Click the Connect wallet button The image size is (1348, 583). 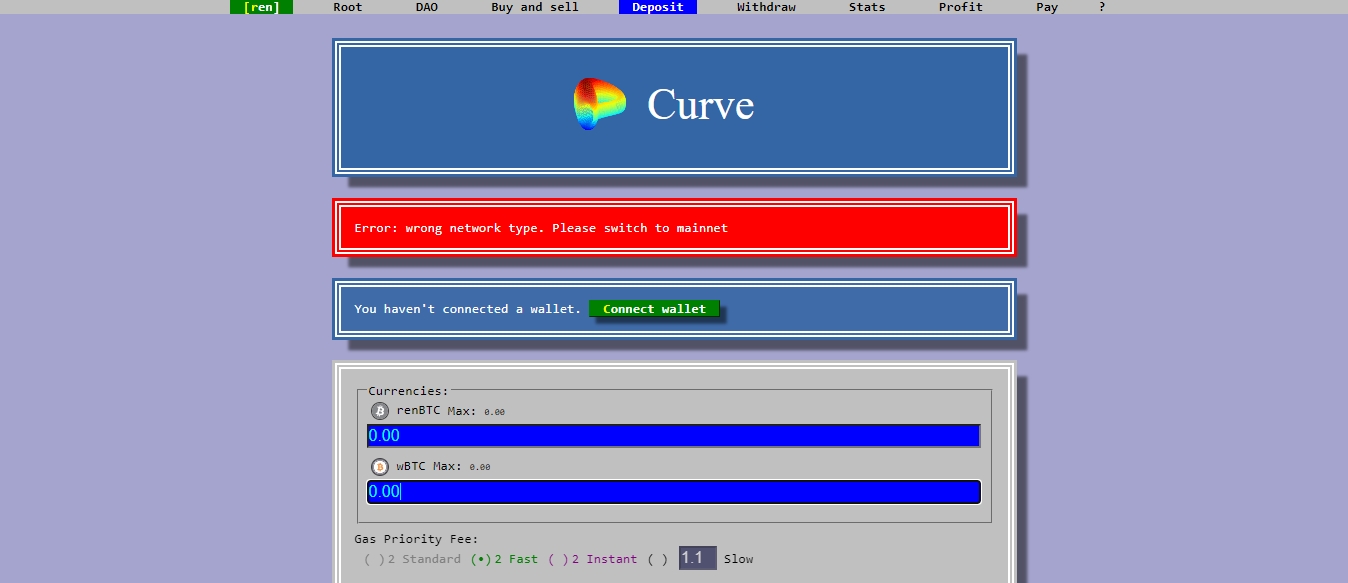(x=654, y=309)
